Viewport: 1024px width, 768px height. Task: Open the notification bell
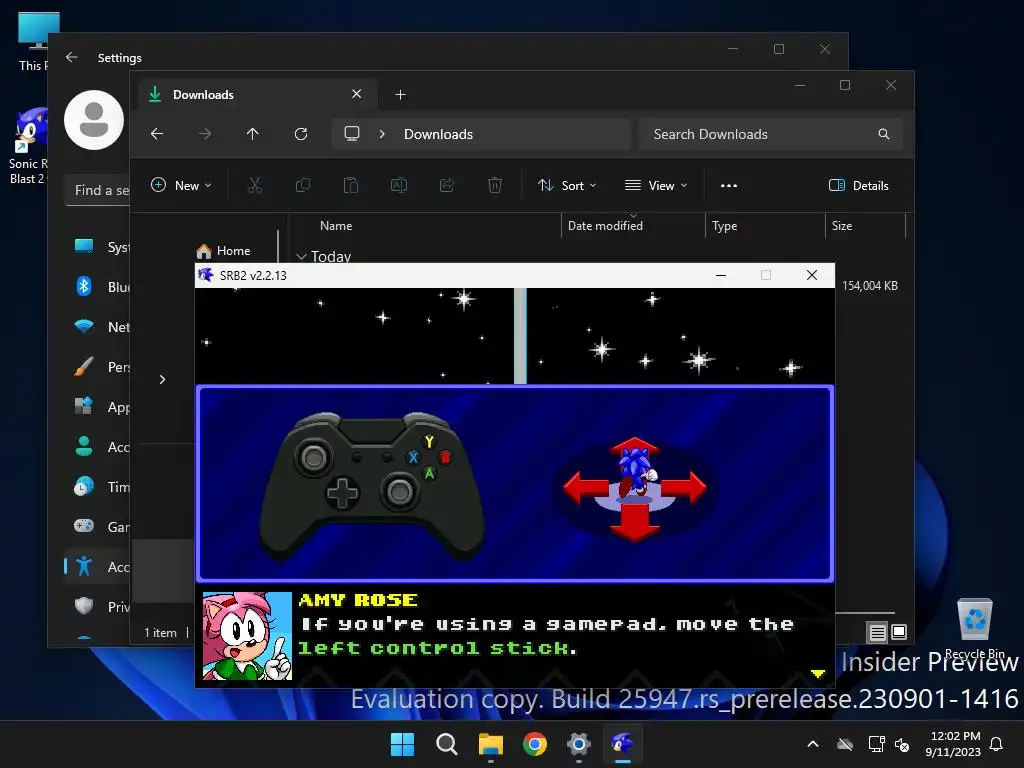click(x=997, y=744)
